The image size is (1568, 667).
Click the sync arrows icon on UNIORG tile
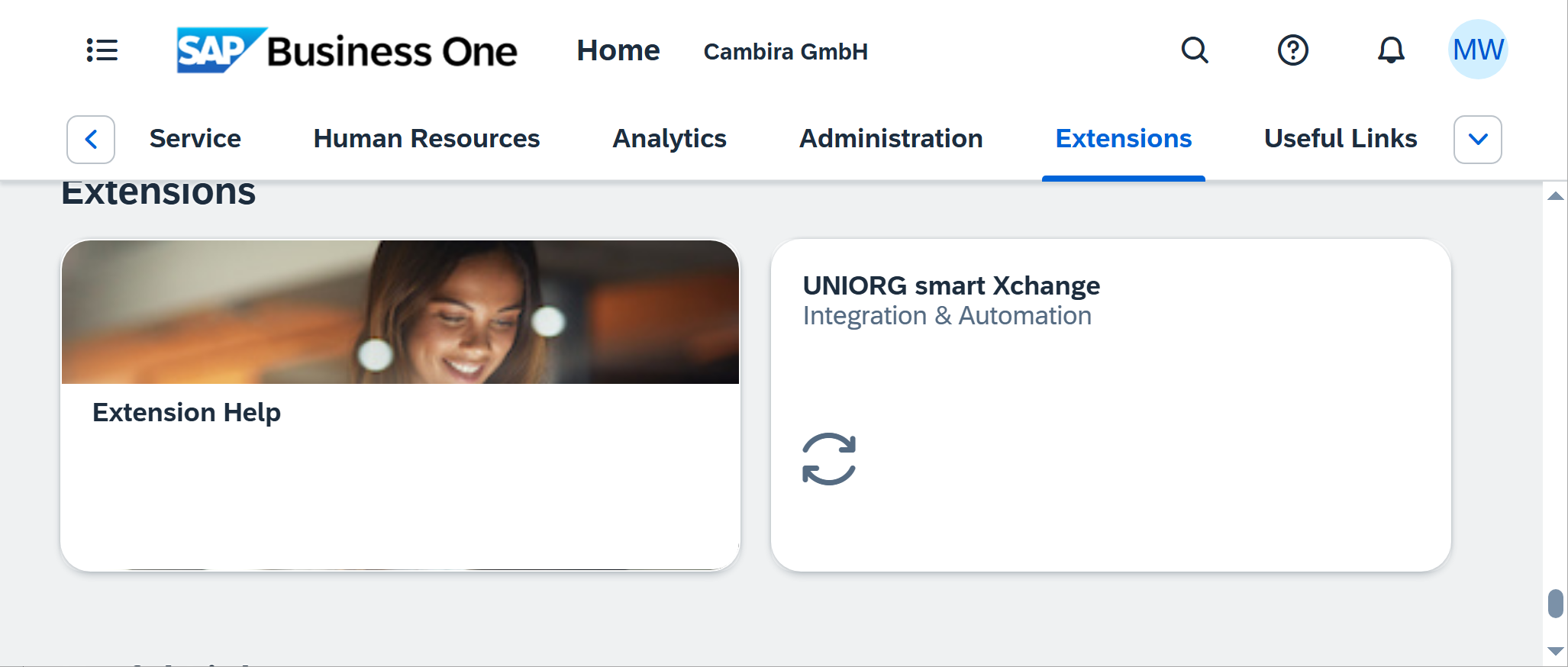(x=829, y=459)
